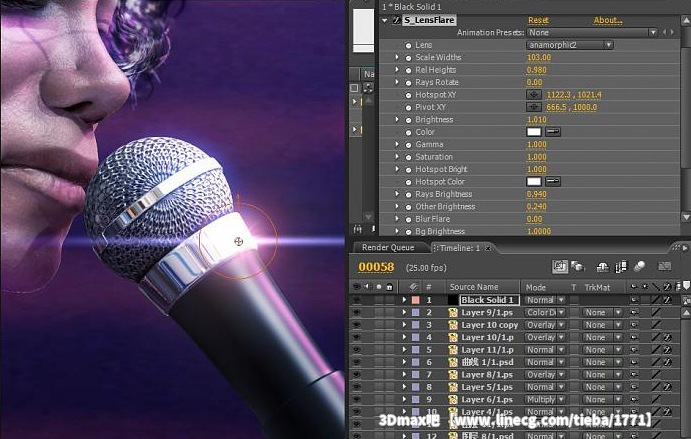691x439 pixels.
Task: Pick Hotspot Color with its eyedropper
Action: click(553, 182)
